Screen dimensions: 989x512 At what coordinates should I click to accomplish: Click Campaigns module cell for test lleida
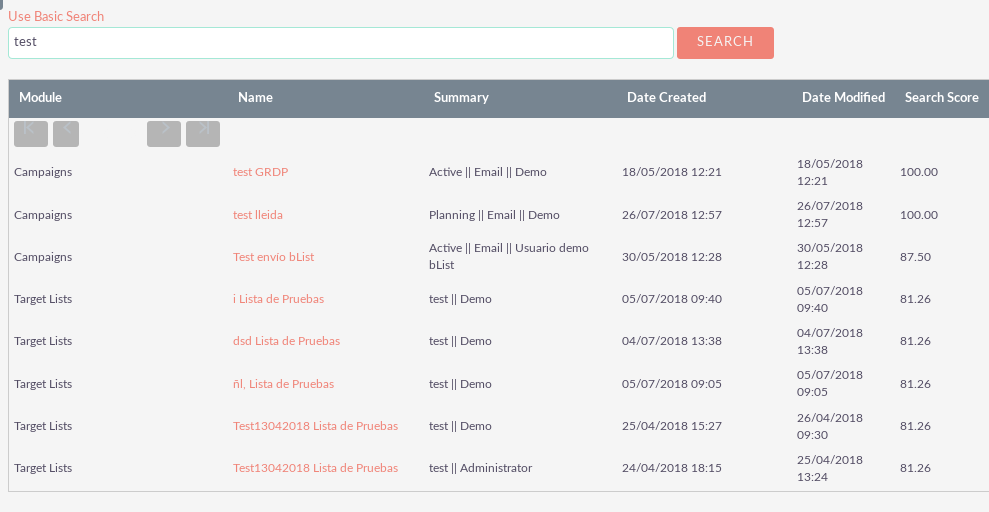click(43, 215)
